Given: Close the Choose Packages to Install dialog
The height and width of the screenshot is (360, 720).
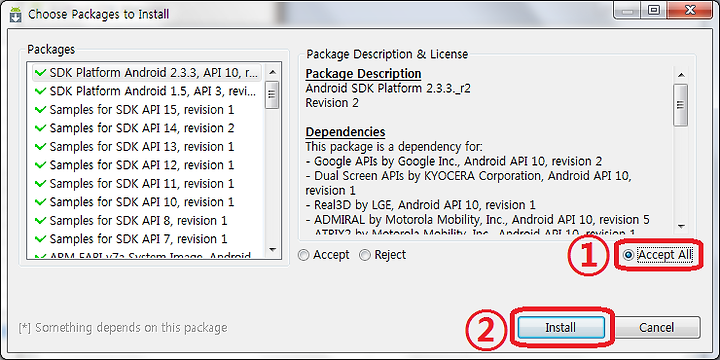Looking at the screenshot, I should pyautogui.click(x=690, y=10).
